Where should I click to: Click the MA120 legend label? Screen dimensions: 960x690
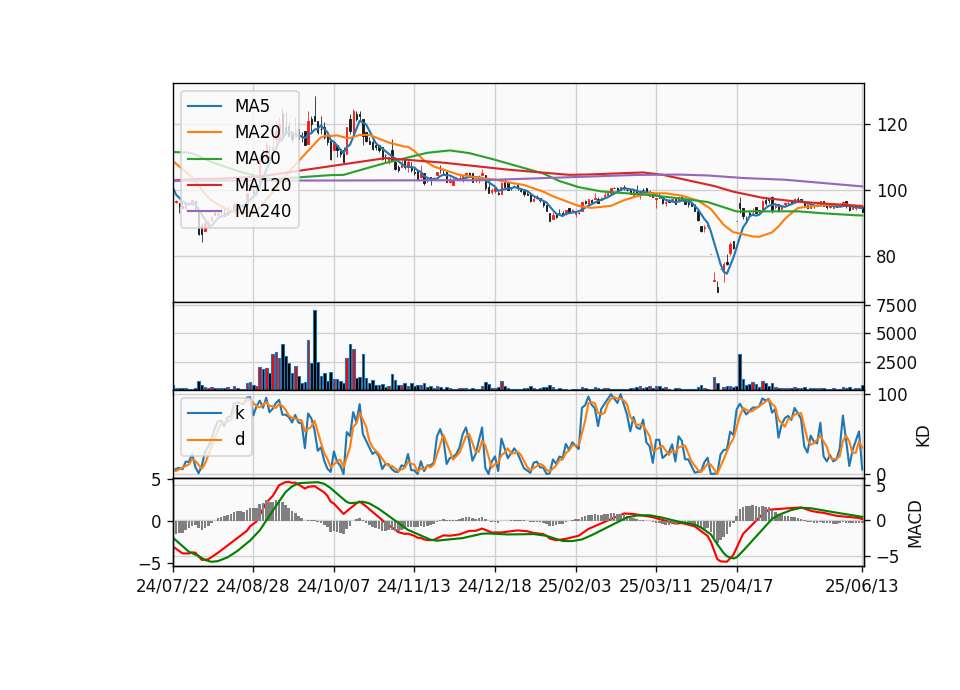(263, 184)
